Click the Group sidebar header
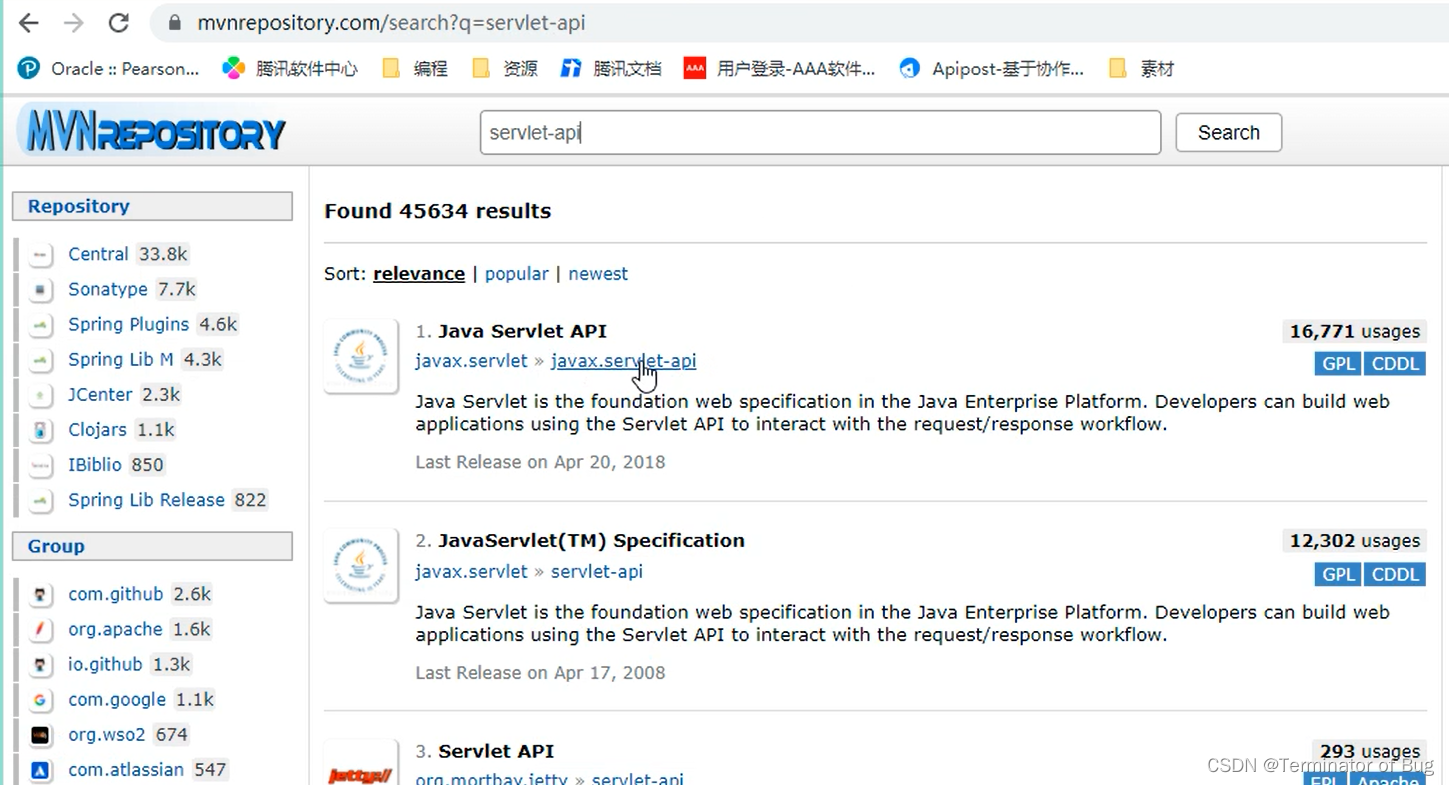 (152, 546)
